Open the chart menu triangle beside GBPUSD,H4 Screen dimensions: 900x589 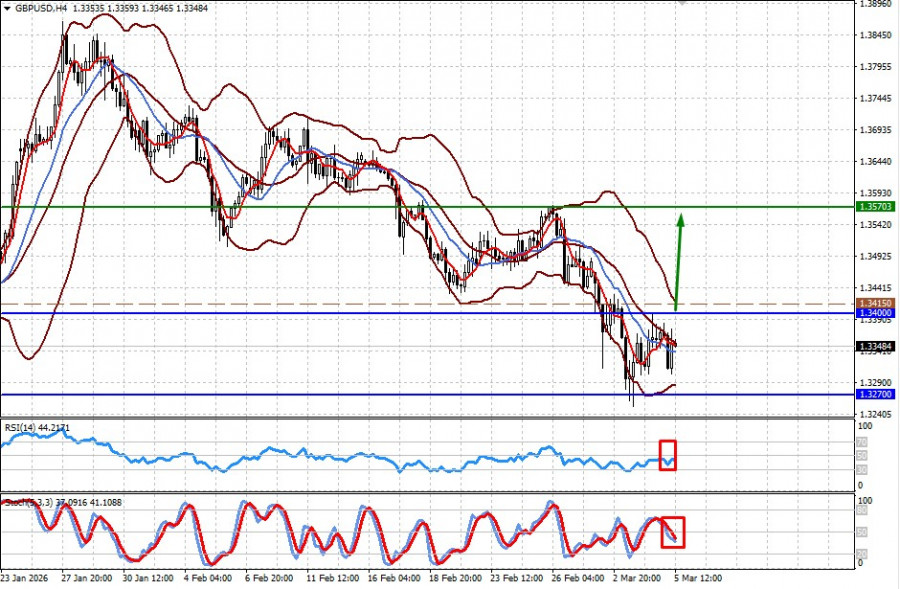click(x=7, y=9)
